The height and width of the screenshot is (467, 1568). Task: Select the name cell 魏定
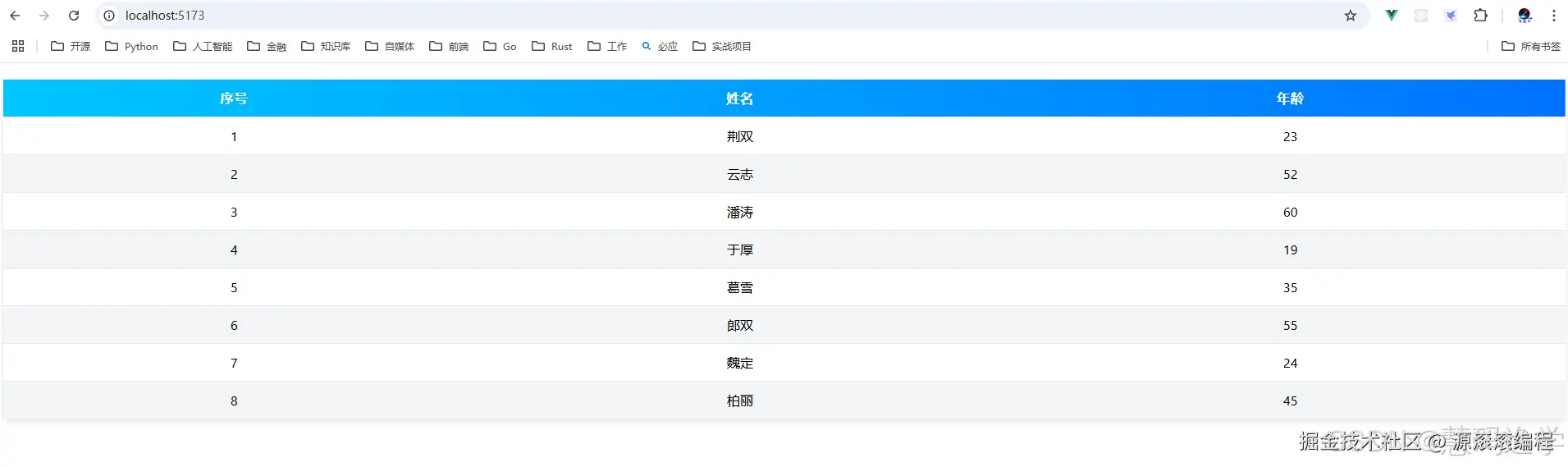point(739,363)
